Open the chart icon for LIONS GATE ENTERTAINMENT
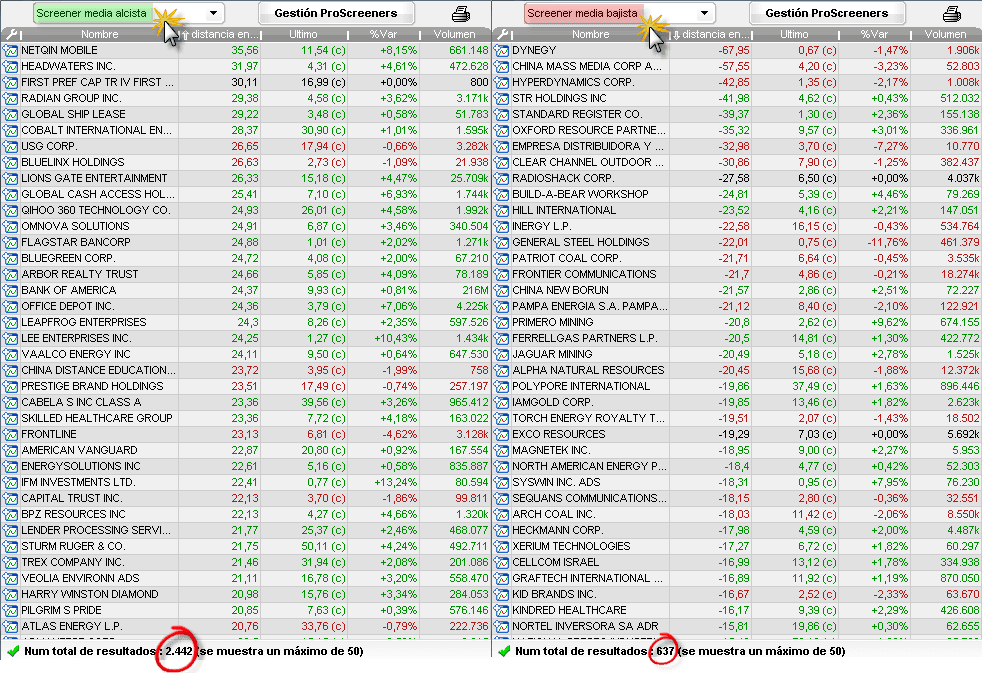This screenshot has width=982, height=673. tap(11, 178)
